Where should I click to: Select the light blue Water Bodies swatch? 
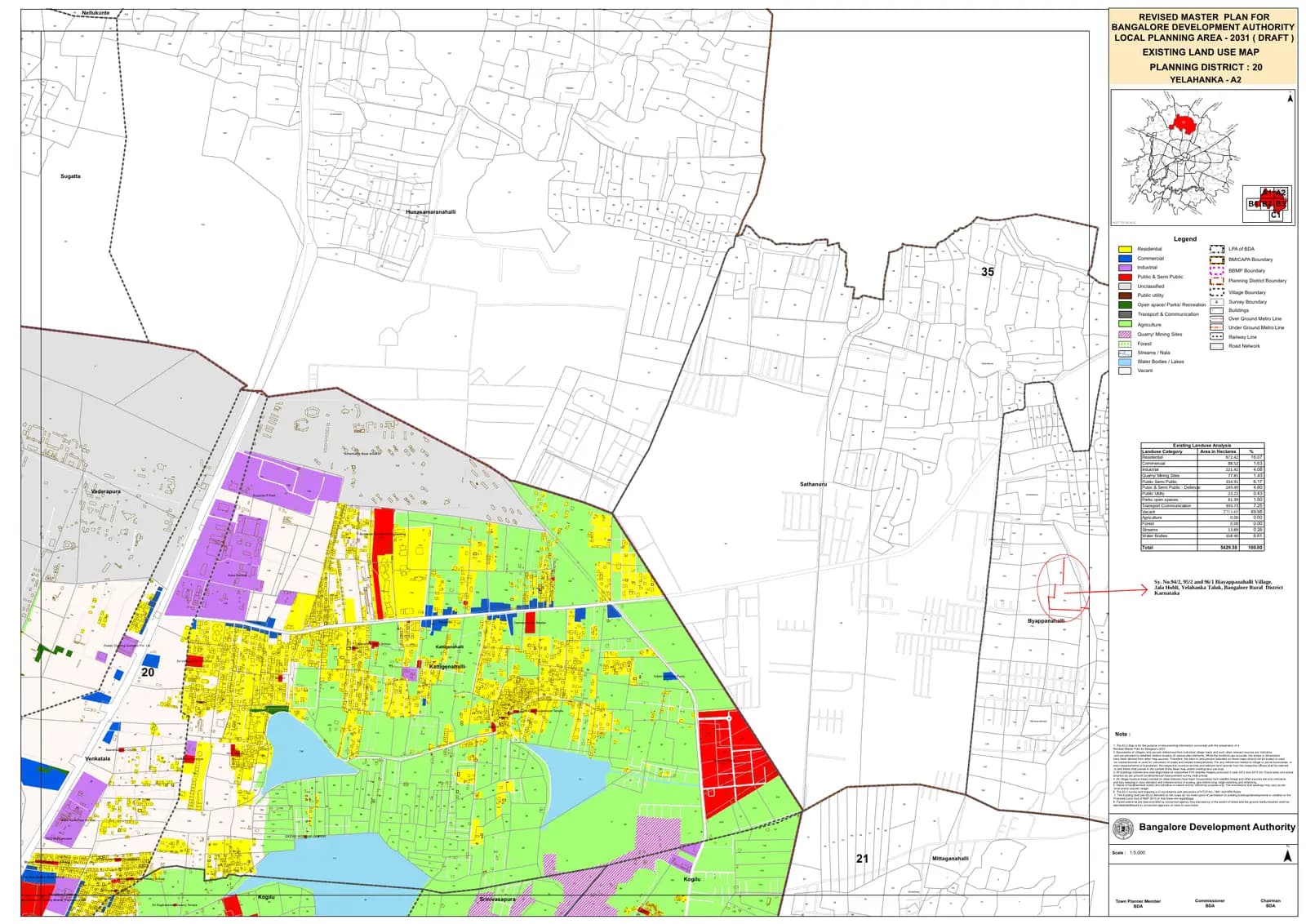click(x=1125, y=362)
